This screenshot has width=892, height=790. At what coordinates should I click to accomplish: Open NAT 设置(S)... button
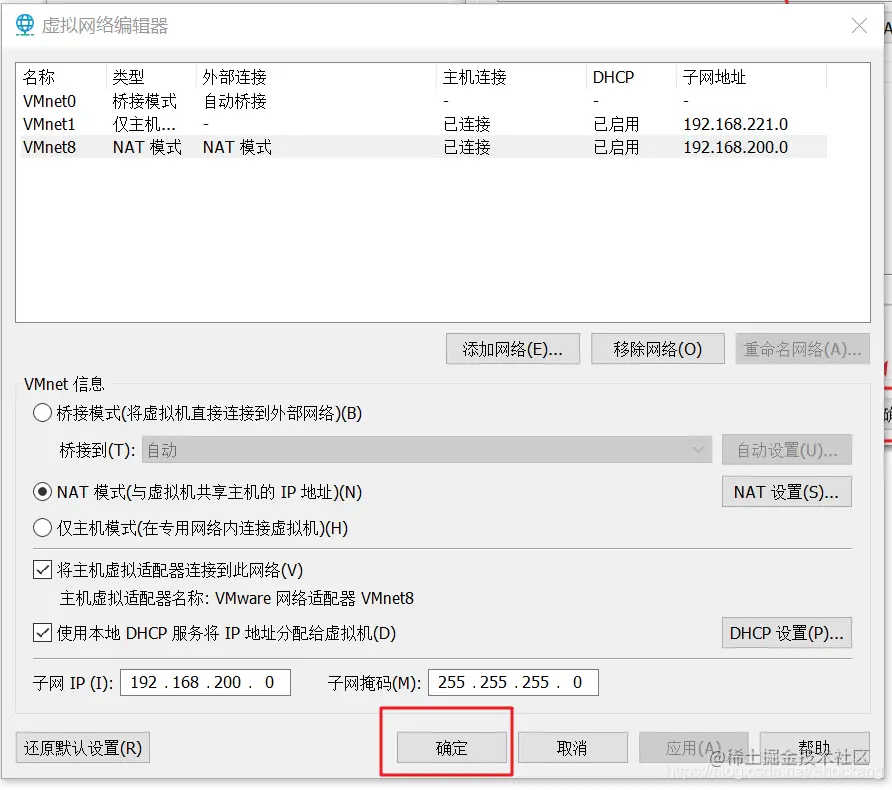tap(787, 491)
